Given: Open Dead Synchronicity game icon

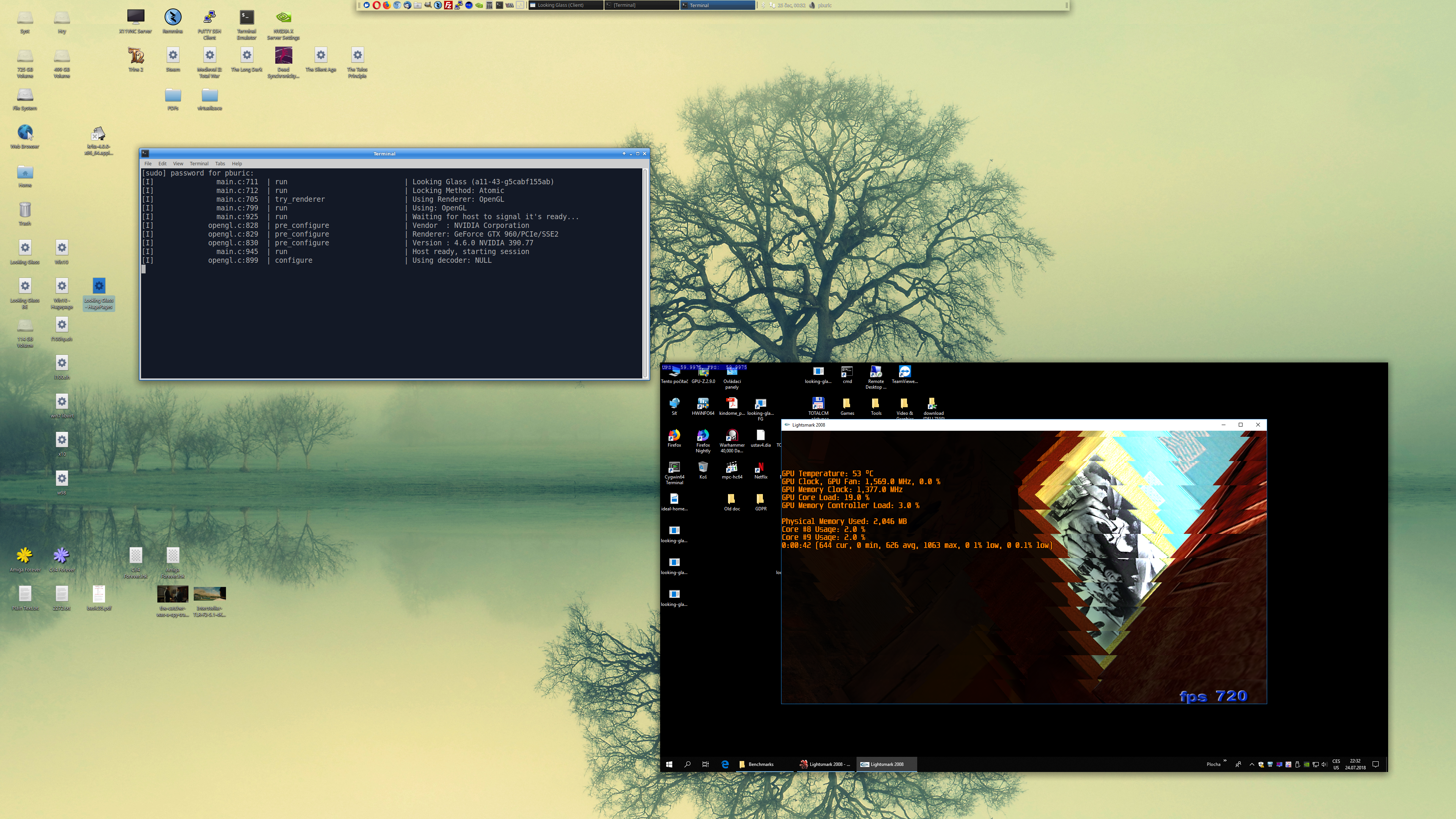Looking at the screenshot, I should 283,62.
